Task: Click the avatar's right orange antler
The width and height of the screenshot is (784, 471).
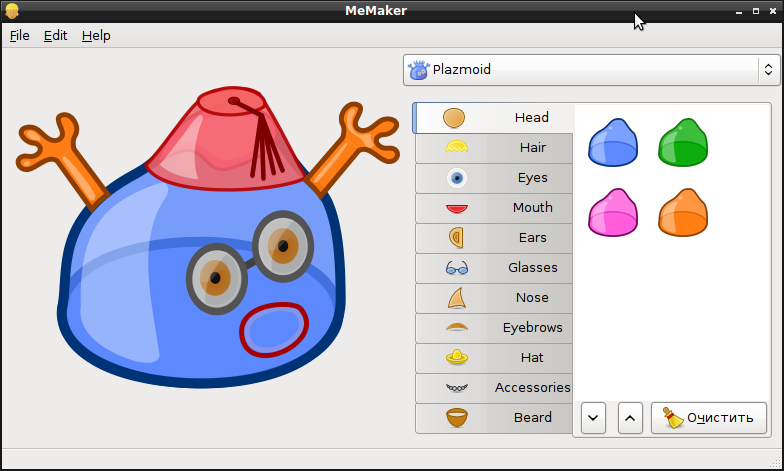Action: [354, 148]
